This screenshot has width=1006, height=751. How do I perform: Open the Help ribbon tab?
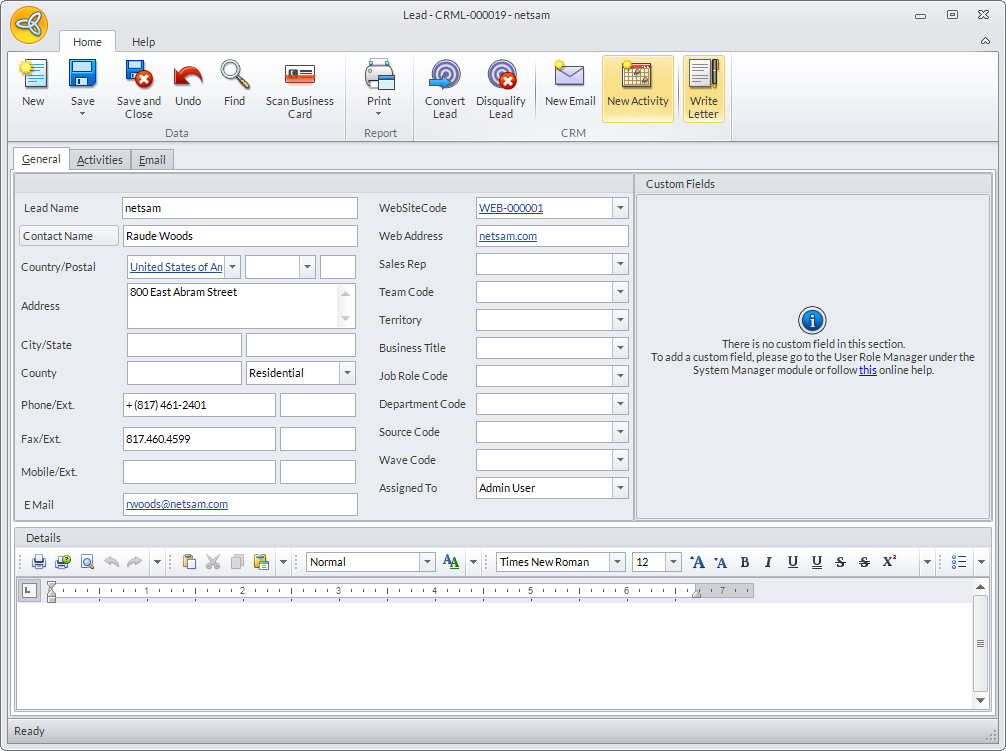[144, 42]
